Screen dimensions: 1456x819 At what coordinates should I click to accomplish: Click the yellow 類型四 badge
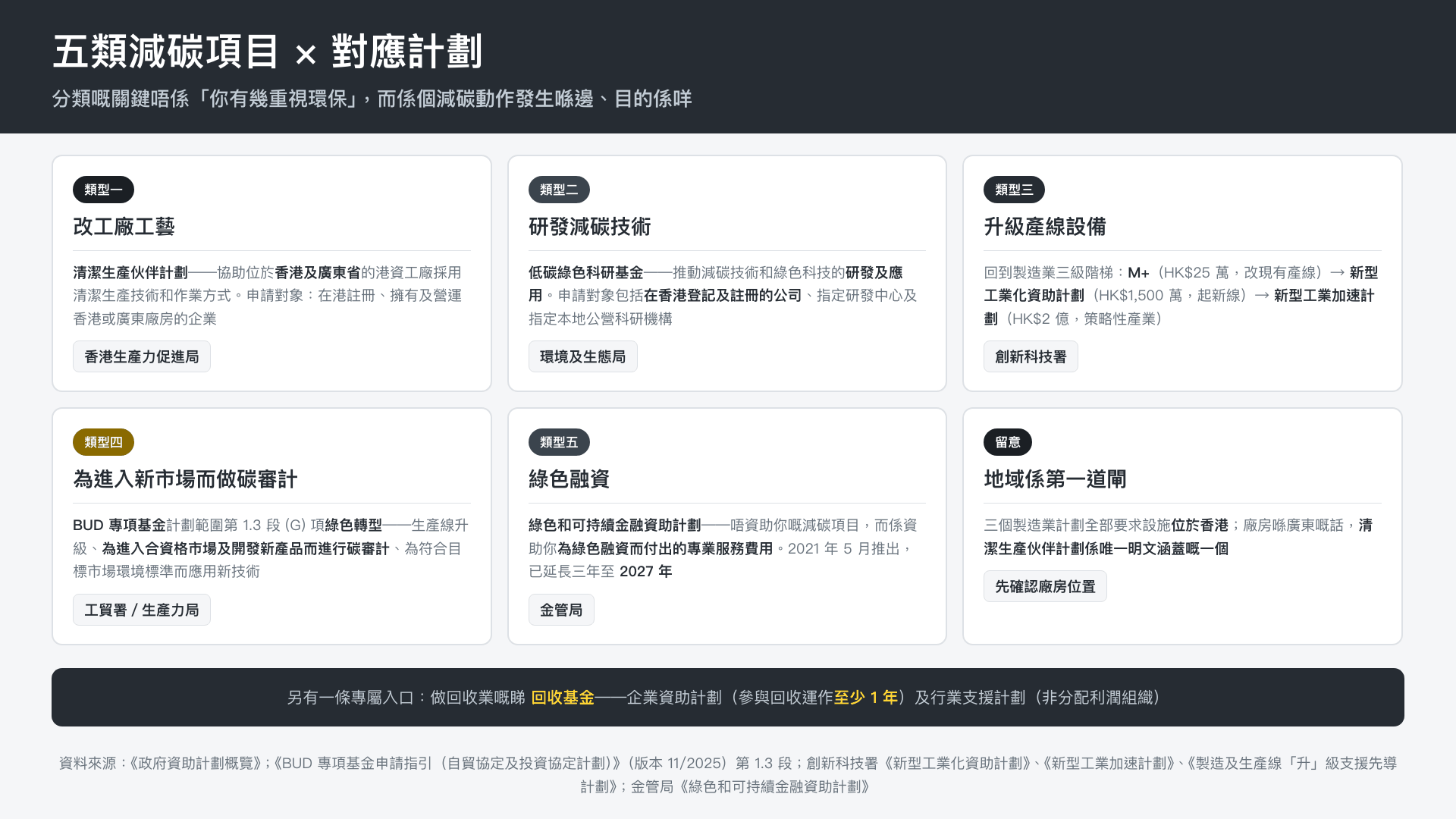click(x=103, y=442)
